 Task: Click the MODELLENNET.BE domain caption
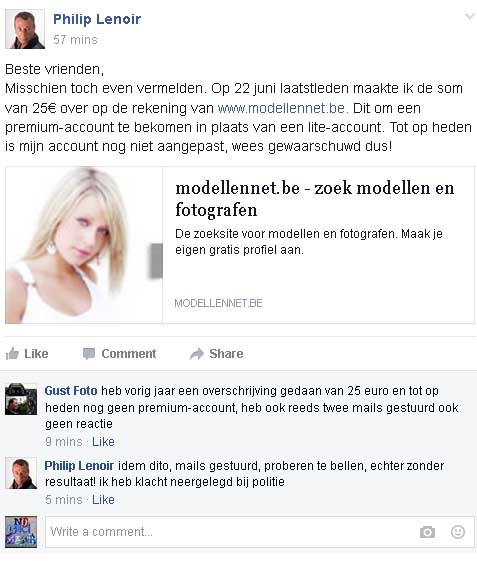click(218, 303)
